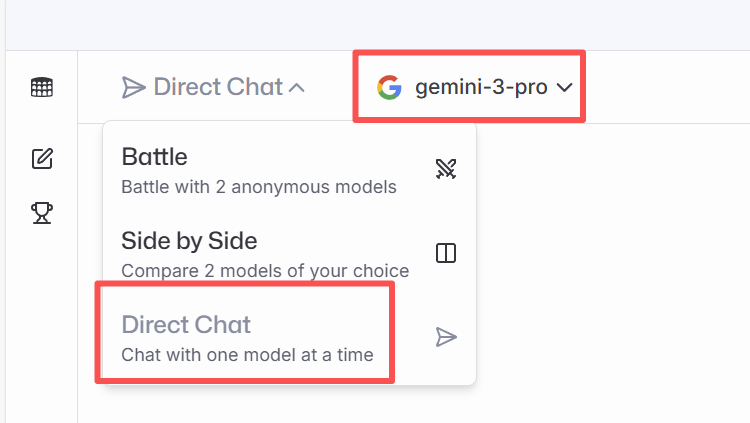Click the paper plane icon in the Direct Chat option
The width and height of the screenshot is (750, 423).
[x=446, y=337]
